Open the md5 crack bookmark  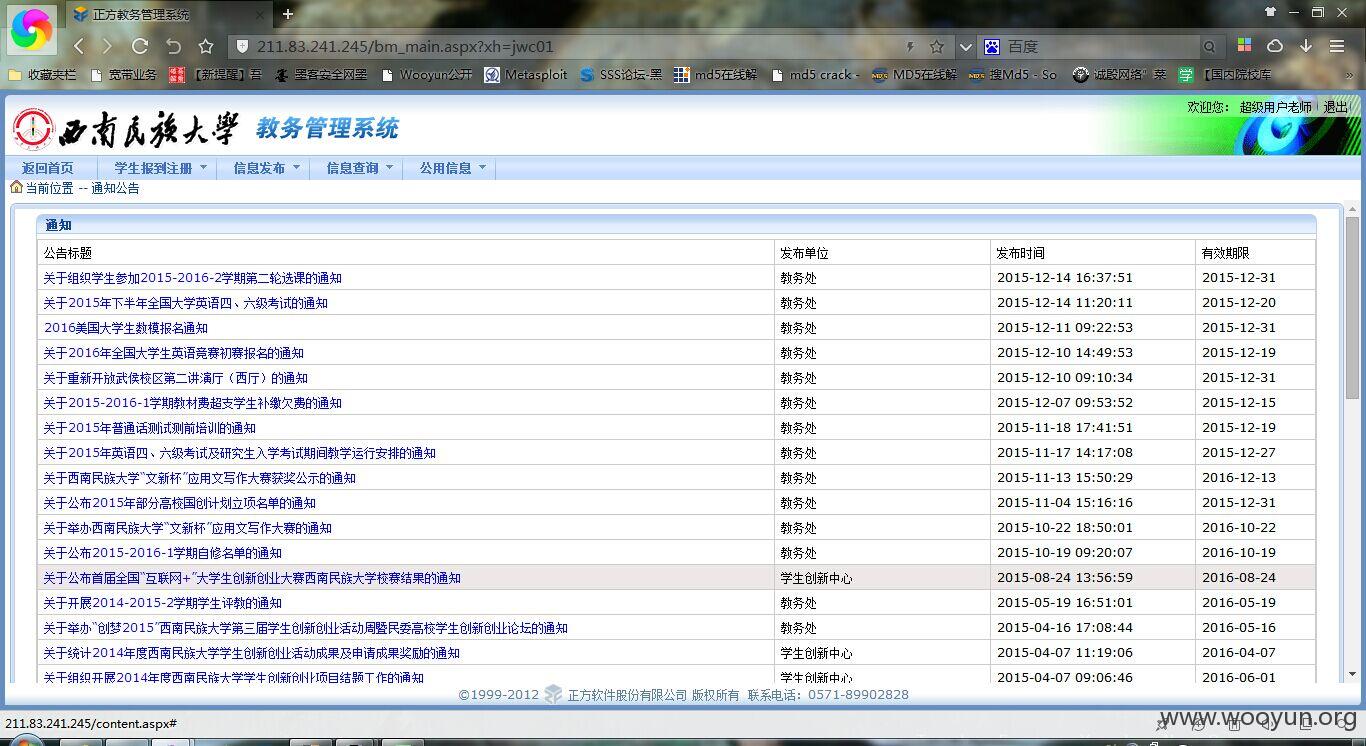[815, 74]
